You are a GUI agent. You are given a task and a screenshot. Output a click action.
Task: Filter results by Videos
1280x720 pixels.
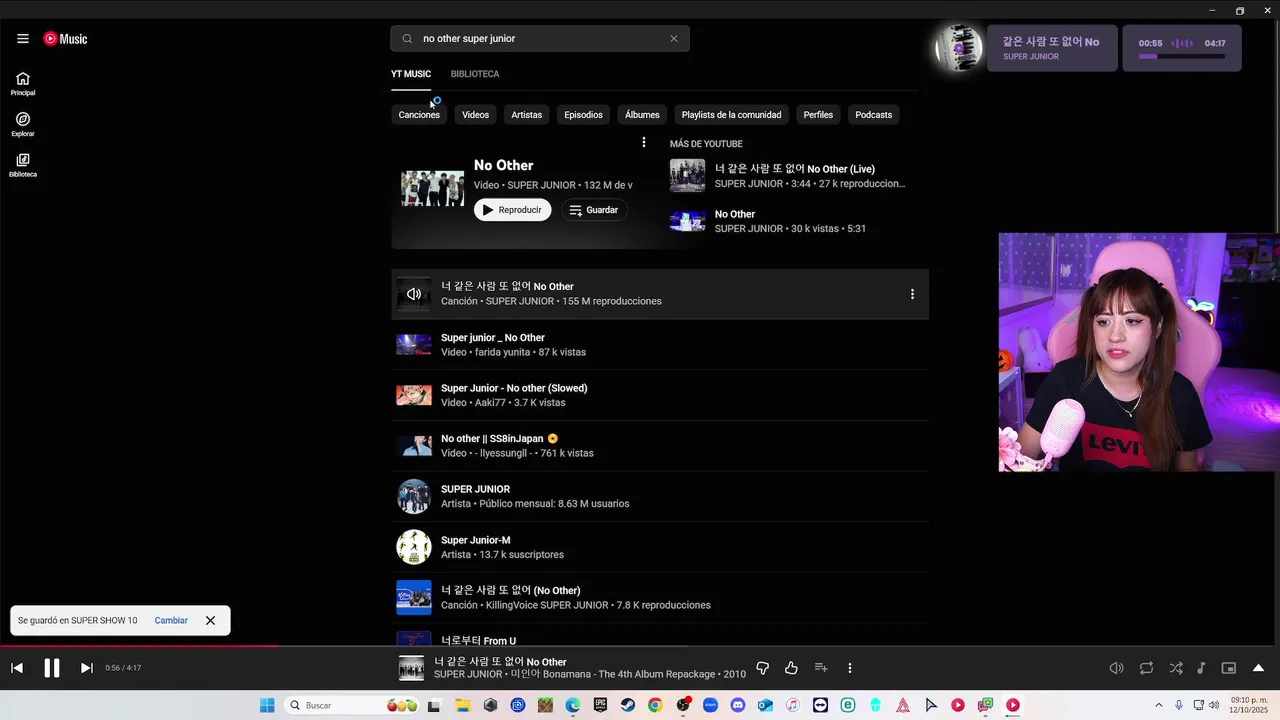click(475, 115)
